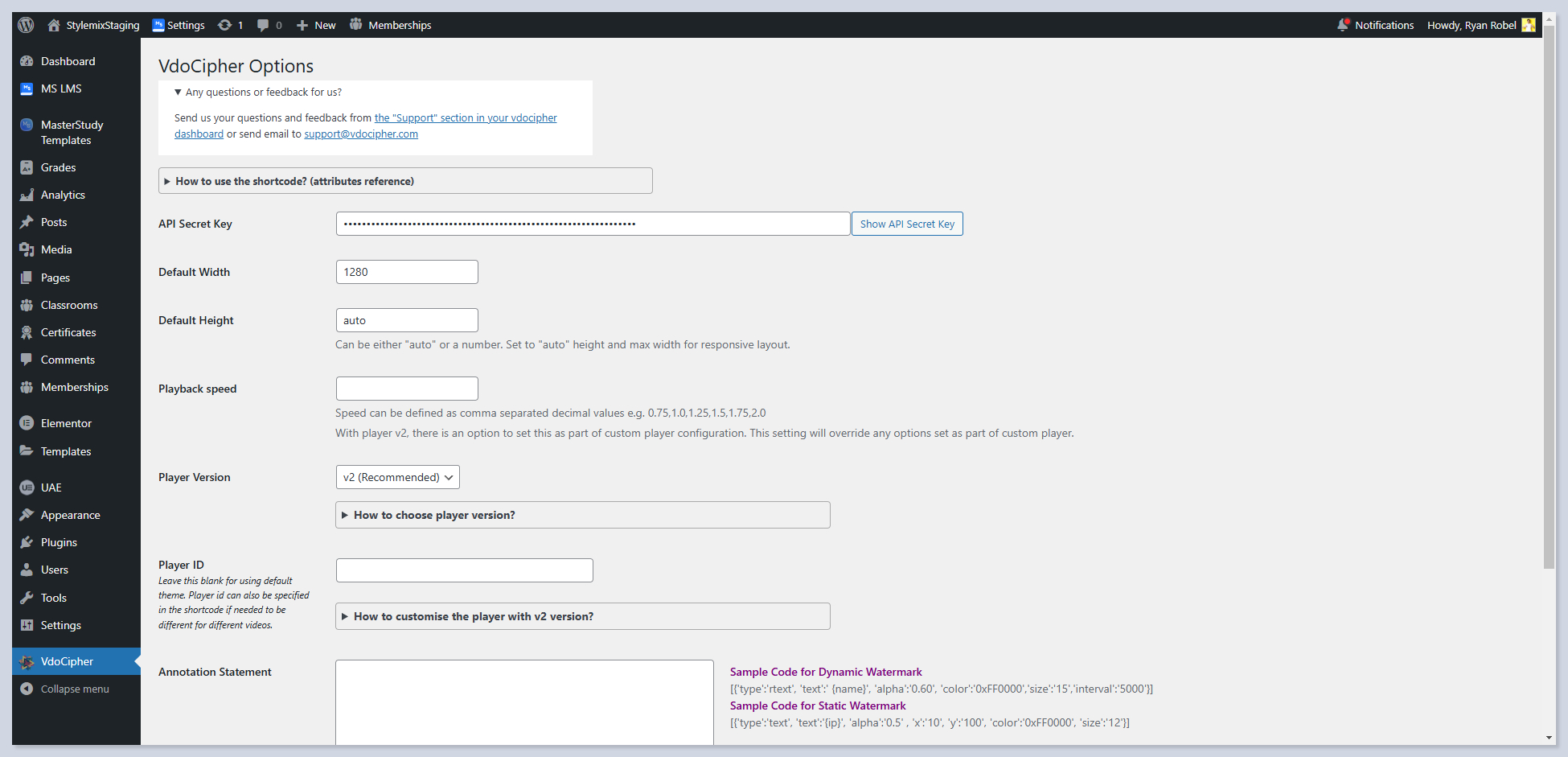
Task: Click the Dashboard gauge icon in sidebar
Action: point(27,61)
